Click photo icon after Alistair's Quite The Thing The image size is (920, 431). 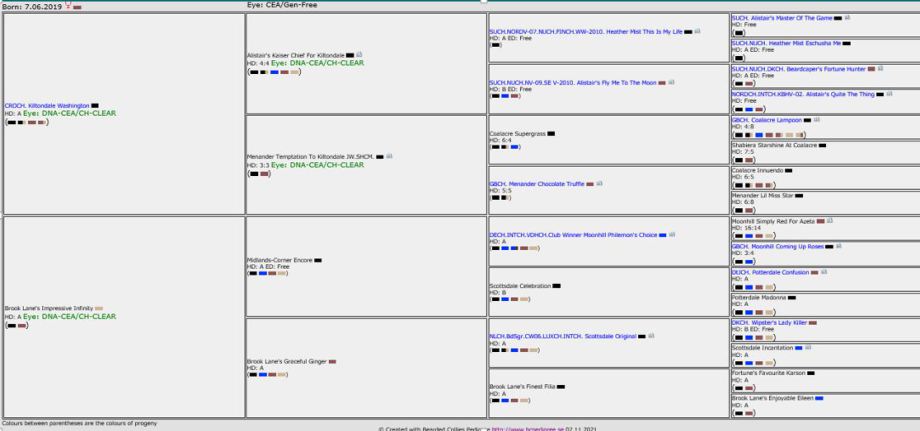pyautogui.click(x=888, y=94)
